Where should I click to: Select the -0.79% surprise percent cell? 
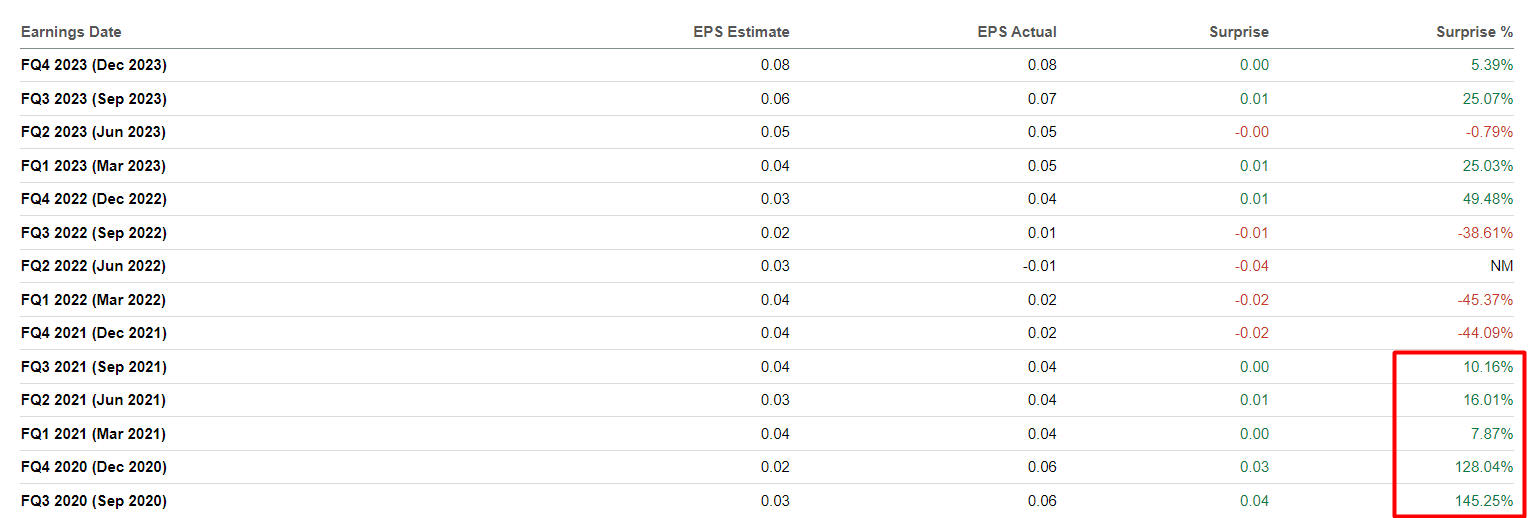pyautogui.click(x=1488, y=132)
